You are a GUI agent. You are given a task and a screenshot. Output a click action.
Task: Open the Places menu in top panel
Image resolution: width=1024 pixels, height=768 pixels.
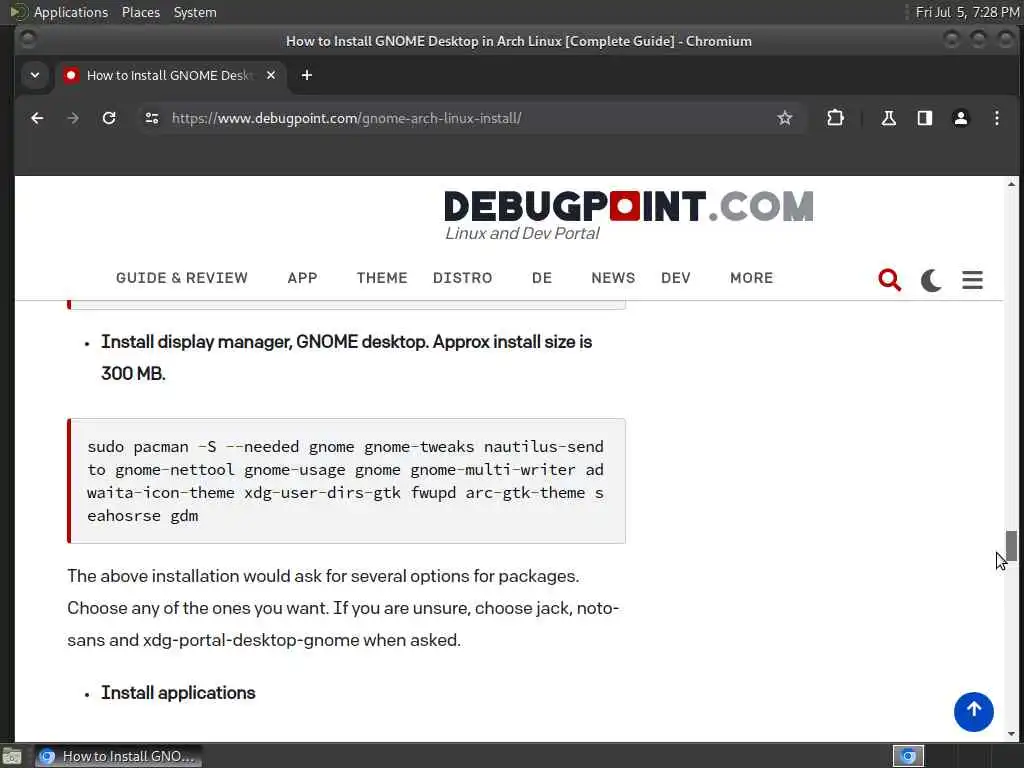[x=140, y=12]
